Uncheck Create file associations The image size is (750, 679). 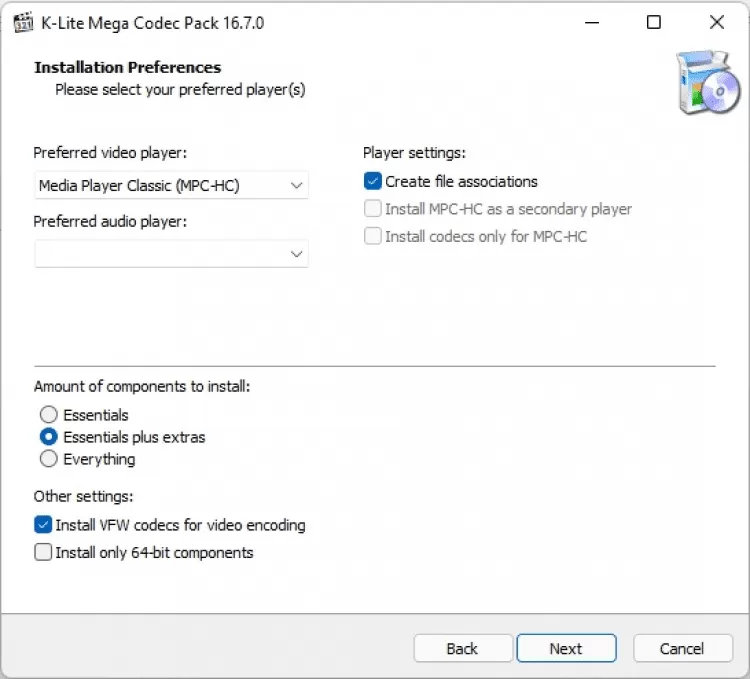click(x=373, y=182)
